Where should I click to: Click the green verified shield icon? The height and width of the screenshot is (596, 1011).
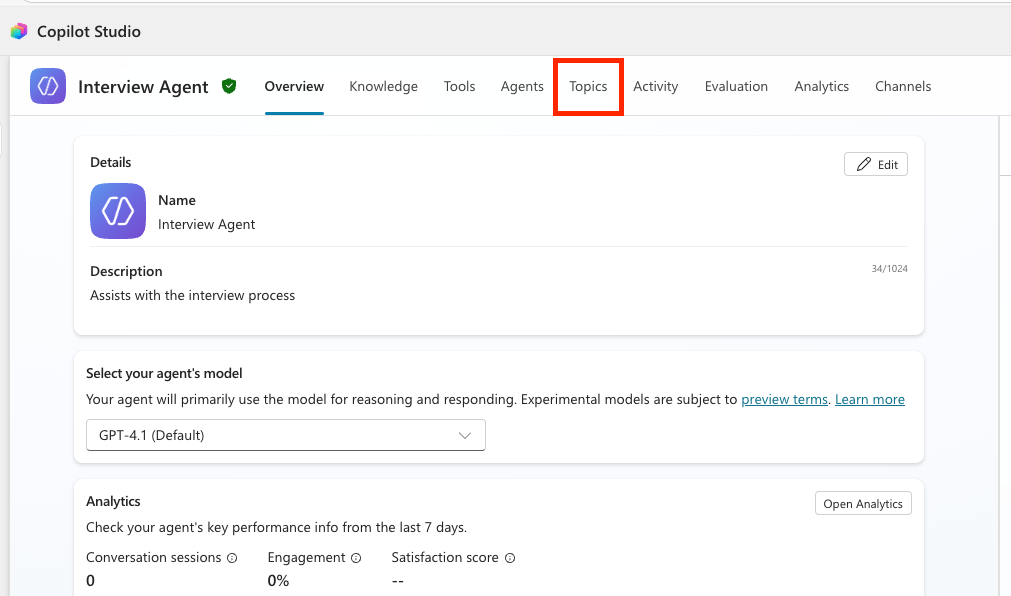tap(229, 86)
